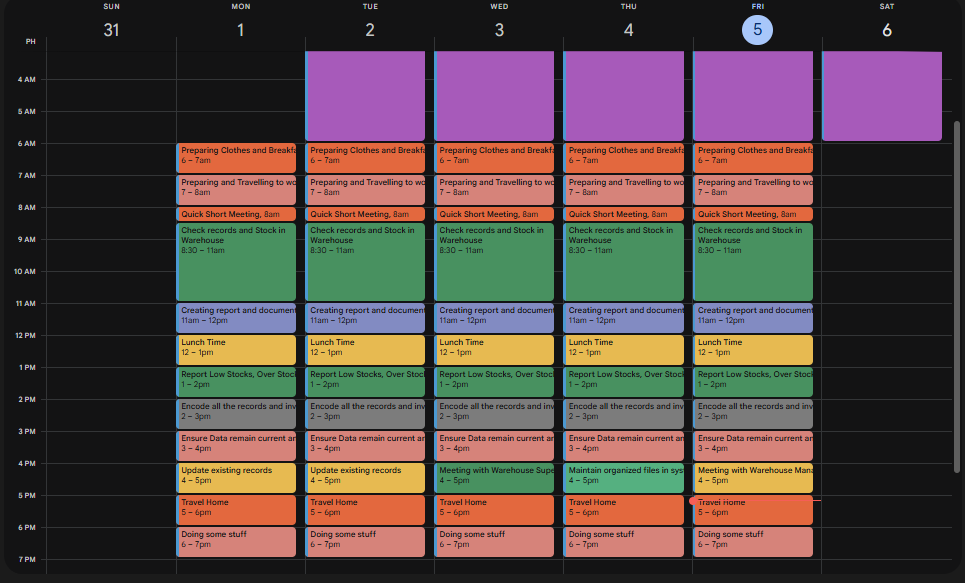Open Monday's Lunch Time event
Viewport: 965px width, 583px height.
(x=236, y=350)
